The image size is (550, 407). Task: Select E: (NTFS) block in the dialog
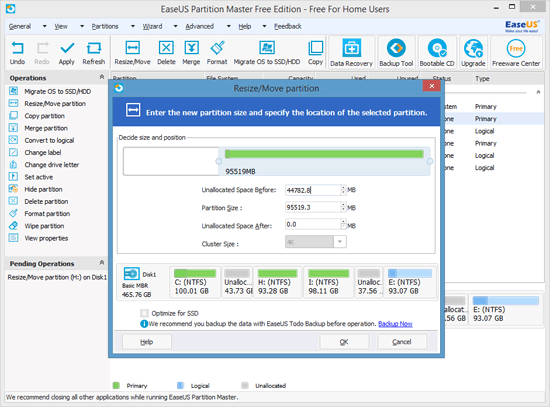(410, 282)
